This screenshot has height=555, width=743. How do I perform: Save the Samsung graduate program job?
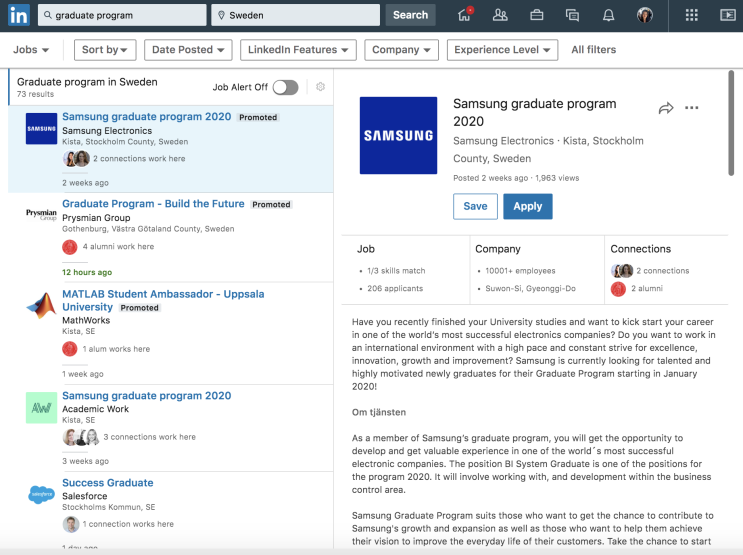[x=475, y=206]
